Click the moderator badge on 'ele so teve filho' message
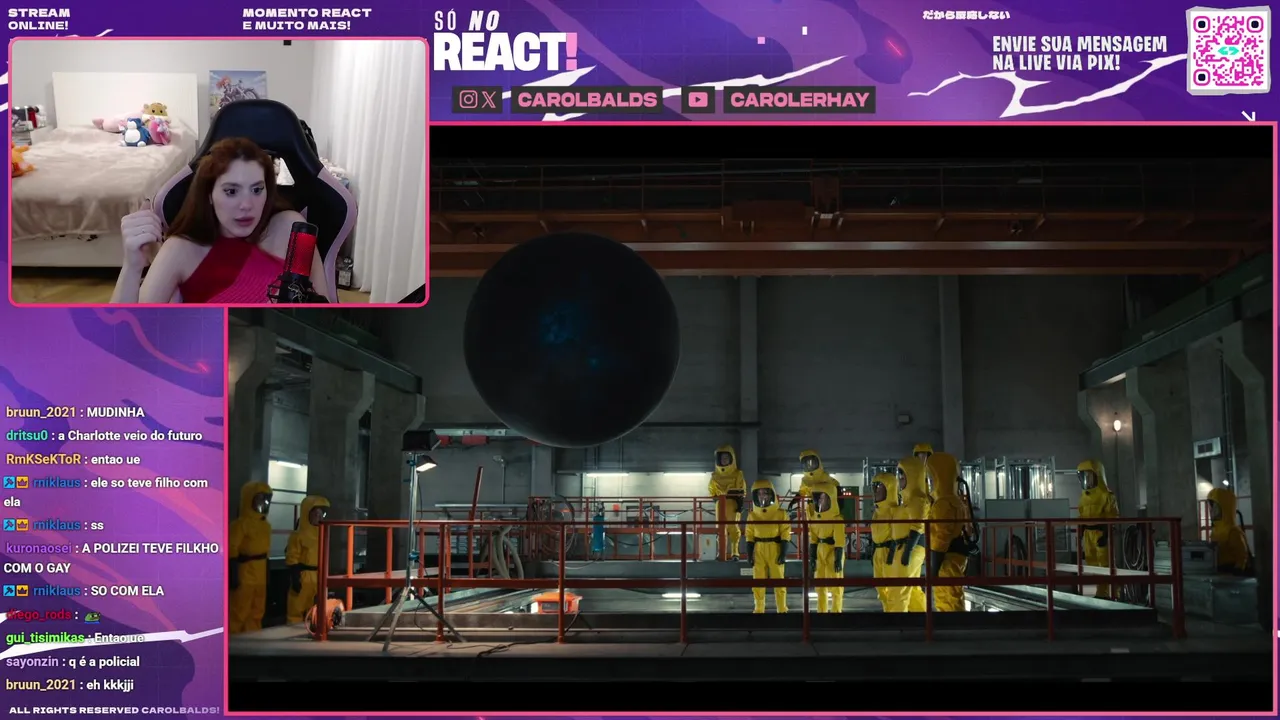This screenshot has width=1280, height=720. tap(9, 483)
